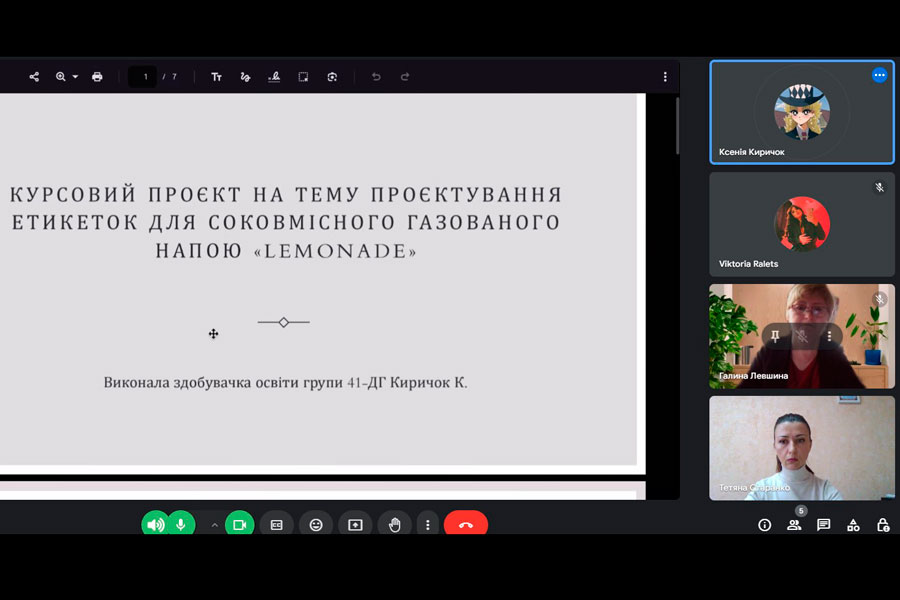Open more options on Галина Левшина tile
Screen dimensions: 900x600
829,336
